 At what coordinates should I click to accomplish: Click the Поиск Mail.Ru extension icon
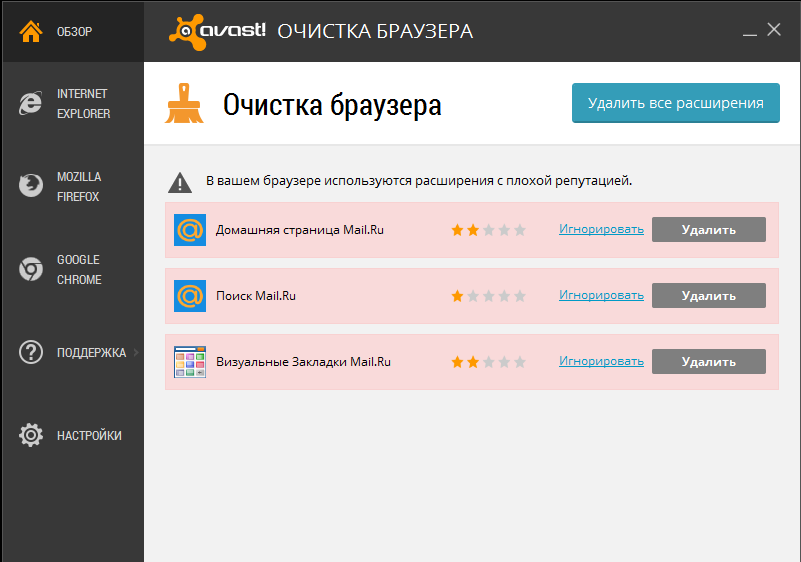pos(190,296)
